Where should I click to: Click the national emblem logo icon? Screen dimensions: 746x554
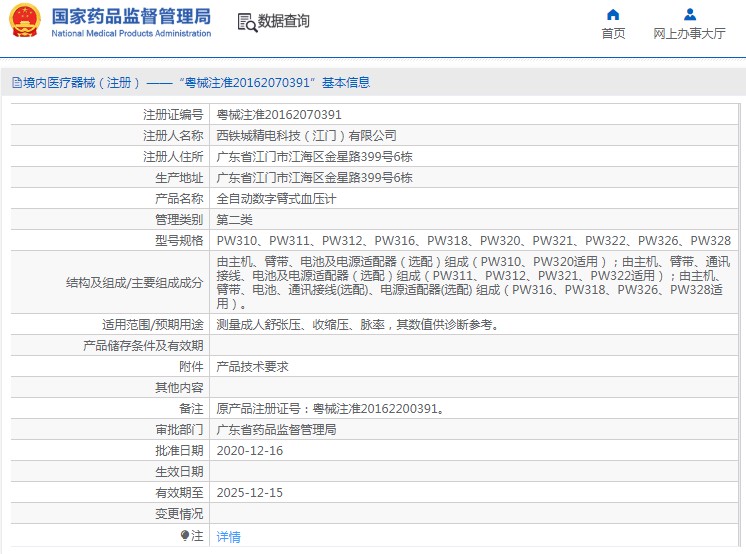[25, 20]
